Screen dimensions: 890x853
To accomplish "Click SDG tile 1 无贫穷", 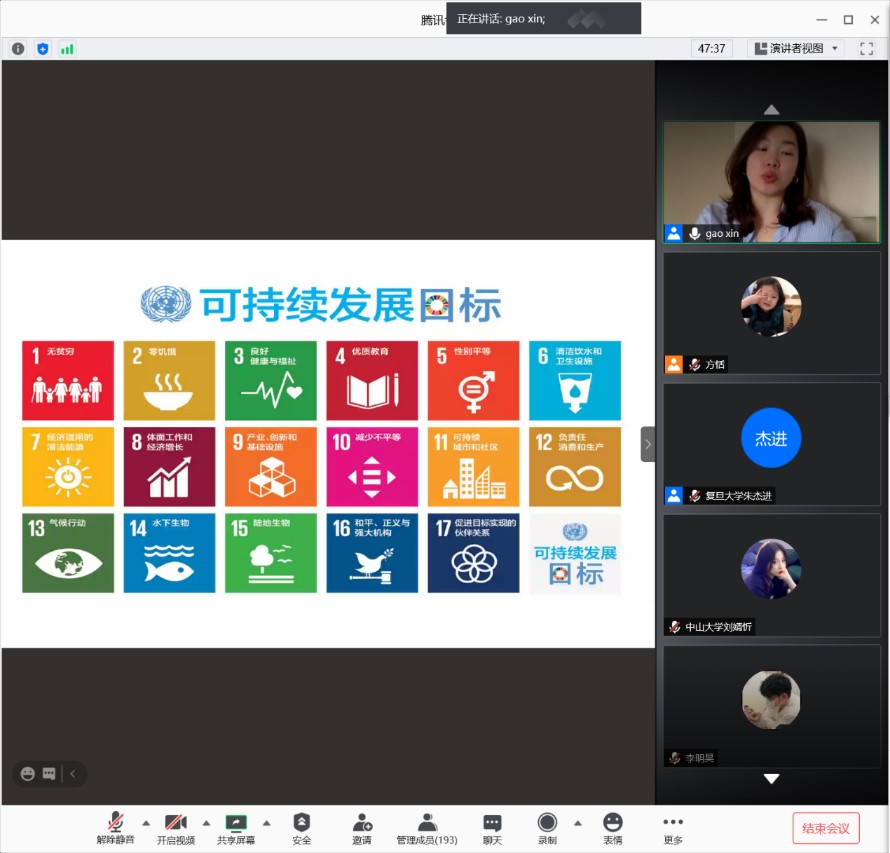I will [68, 380].
